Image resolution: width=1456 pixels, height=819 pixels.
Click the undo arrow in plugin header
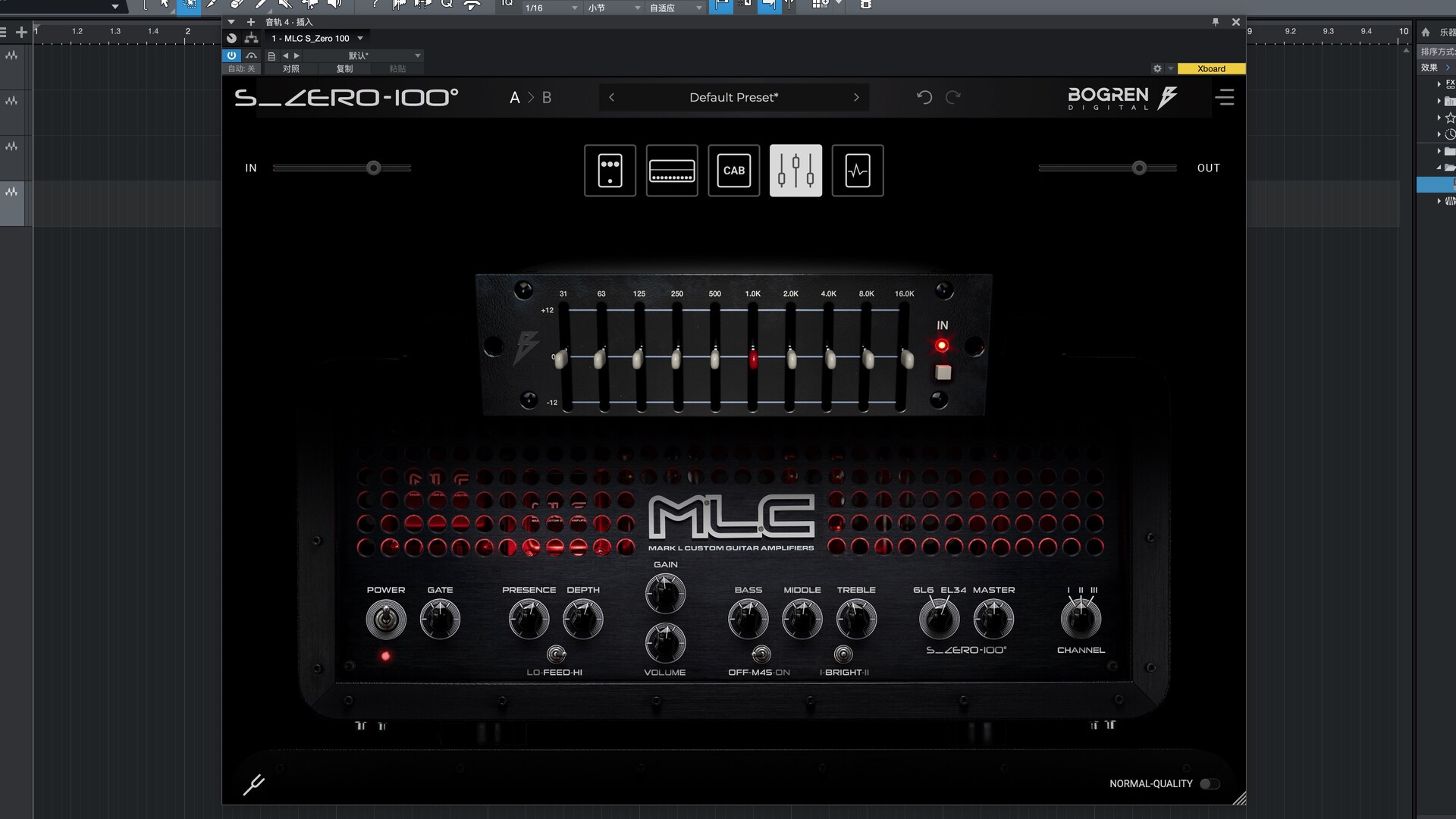924,97
